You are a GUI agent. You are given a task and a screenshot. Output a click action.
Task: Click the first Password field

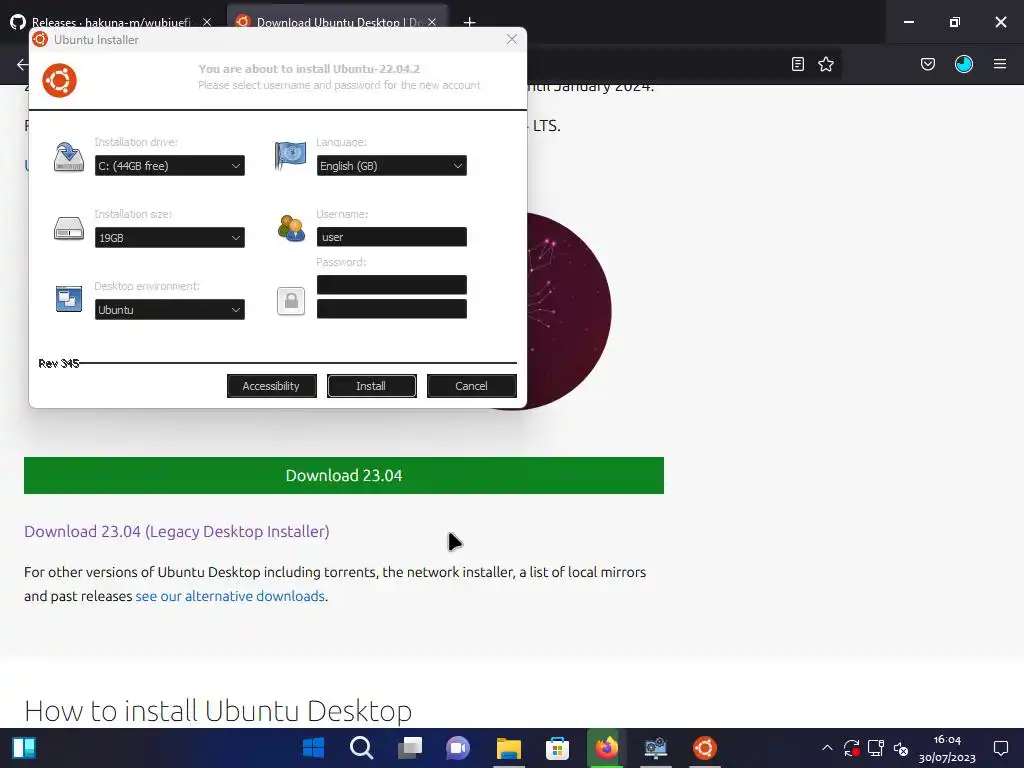coord(392,285)
